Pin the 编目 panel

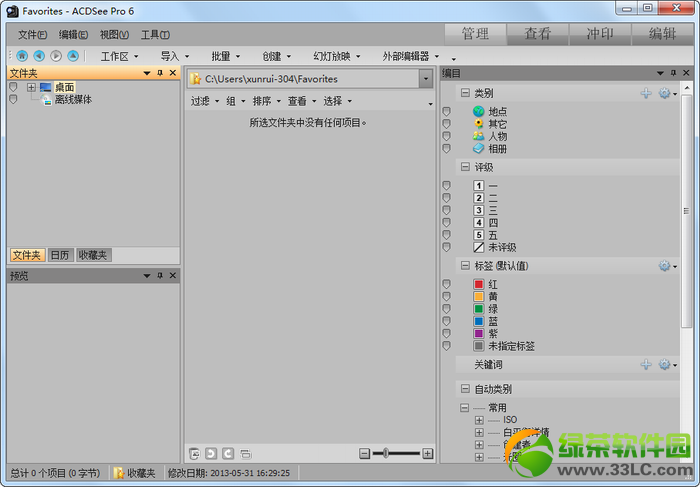coord(673,73)
